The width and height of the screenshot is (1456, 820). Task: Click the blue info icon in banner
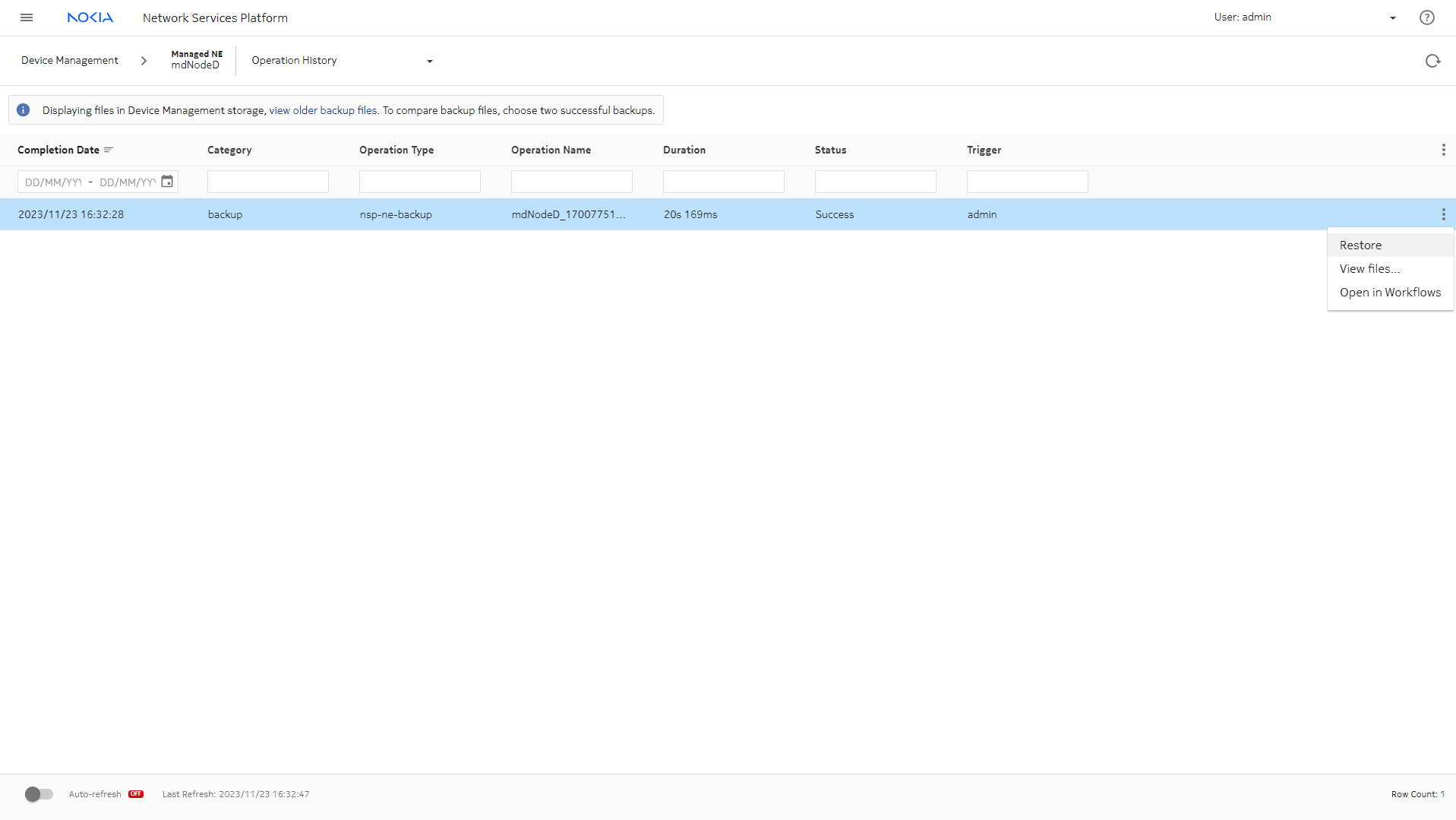tap(24, 110)
